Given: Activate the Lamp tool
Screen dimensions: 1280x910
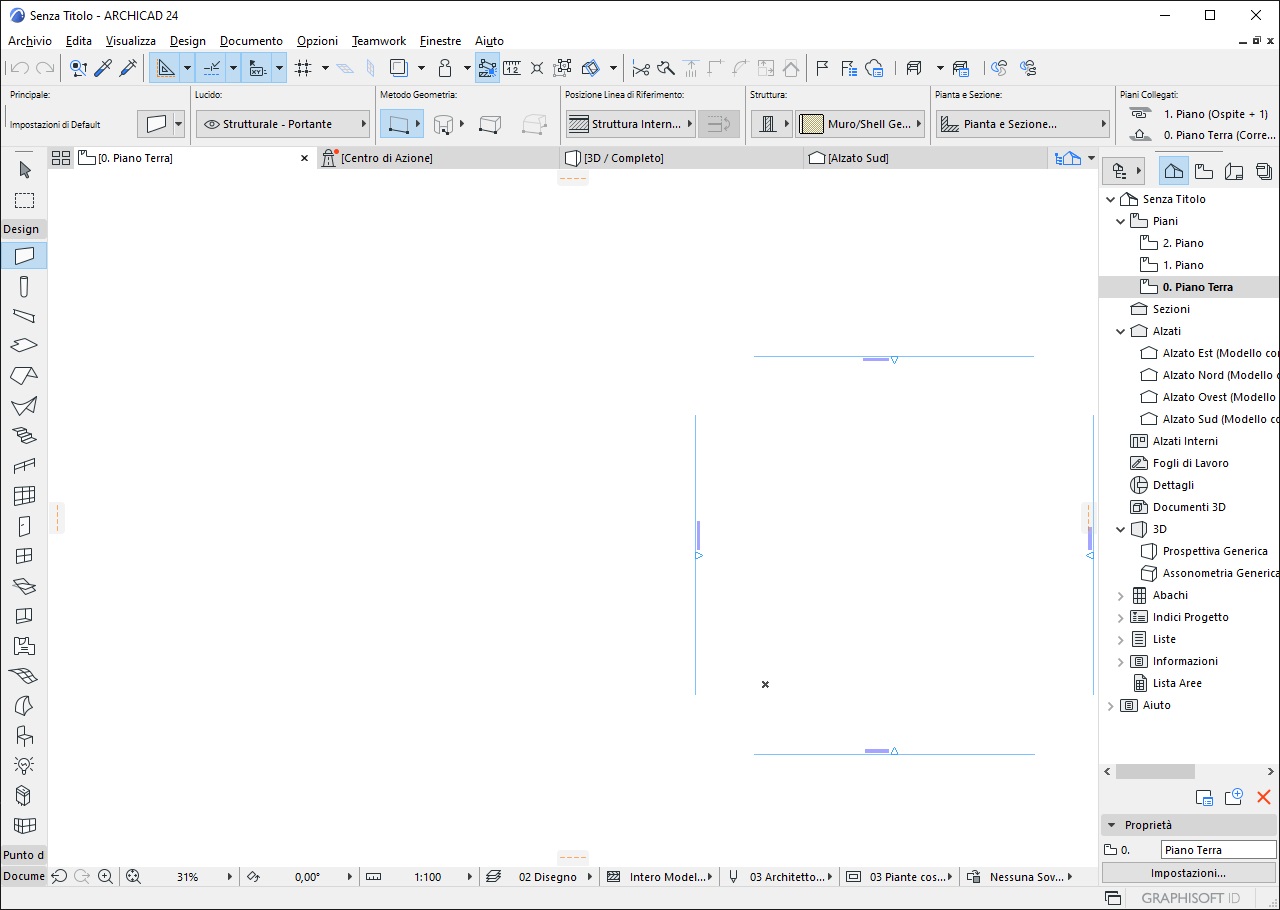Looking at the screenshot, I should (x=24, y=766).
